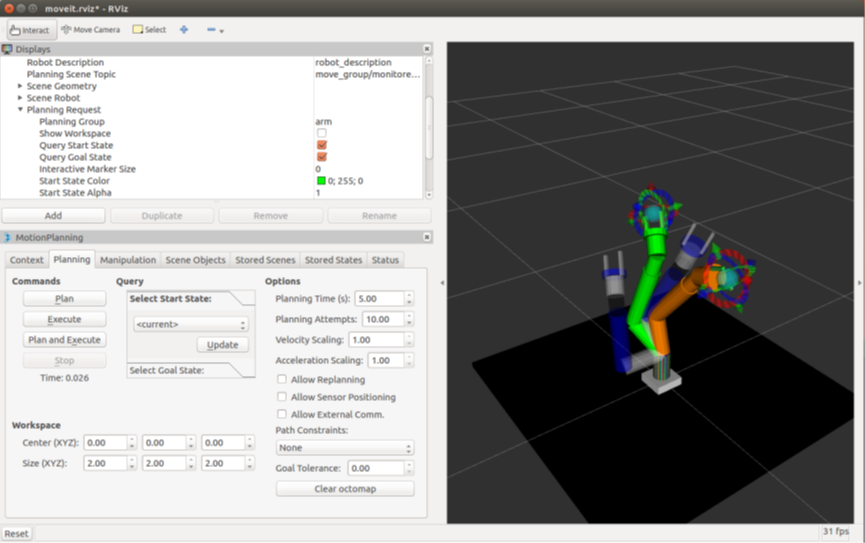Screen dimensions: 865x543
Task: Toggle the Allow Replanning checkbox
Action: coord(282,379)
